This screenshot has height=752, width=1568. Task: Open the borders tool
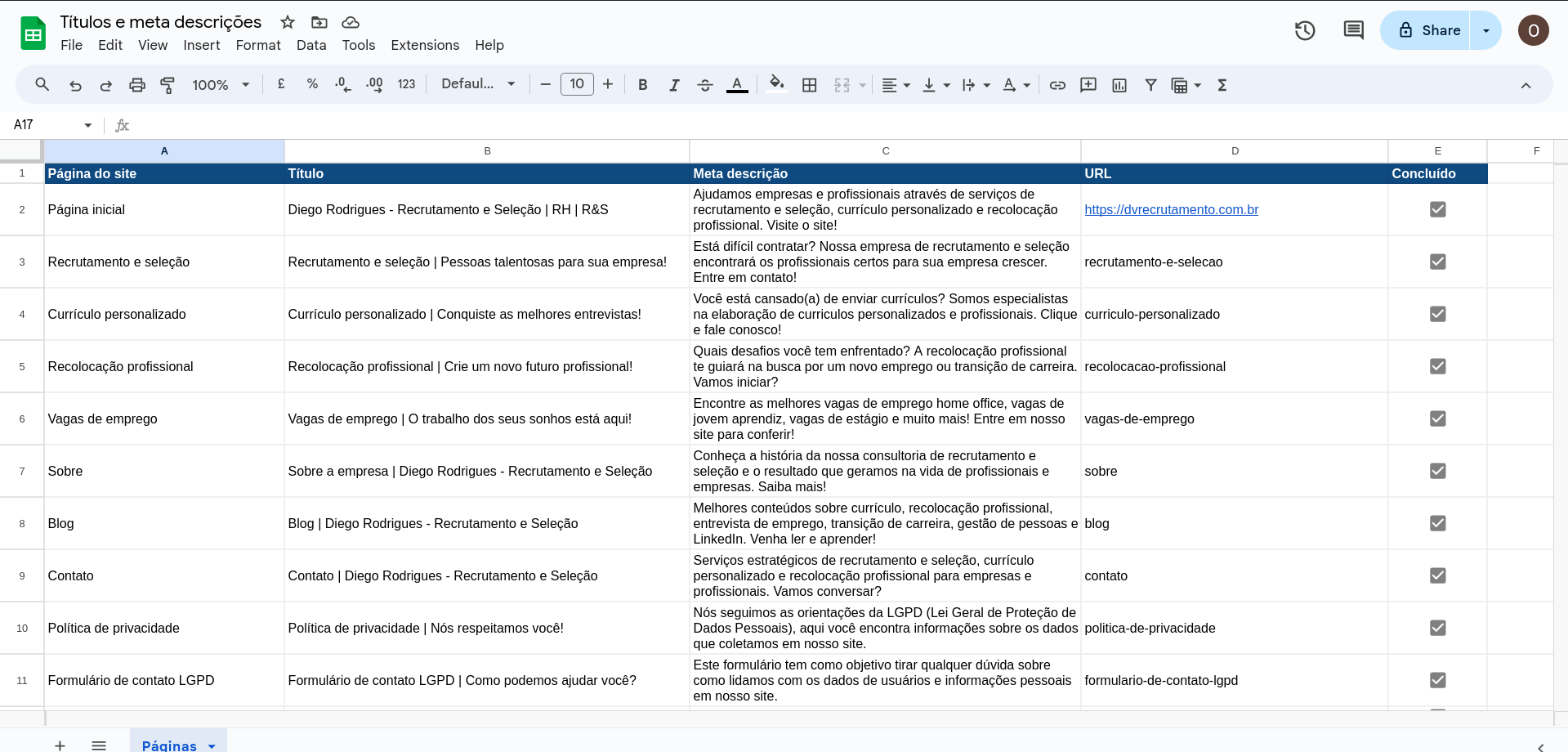(809, 85)
